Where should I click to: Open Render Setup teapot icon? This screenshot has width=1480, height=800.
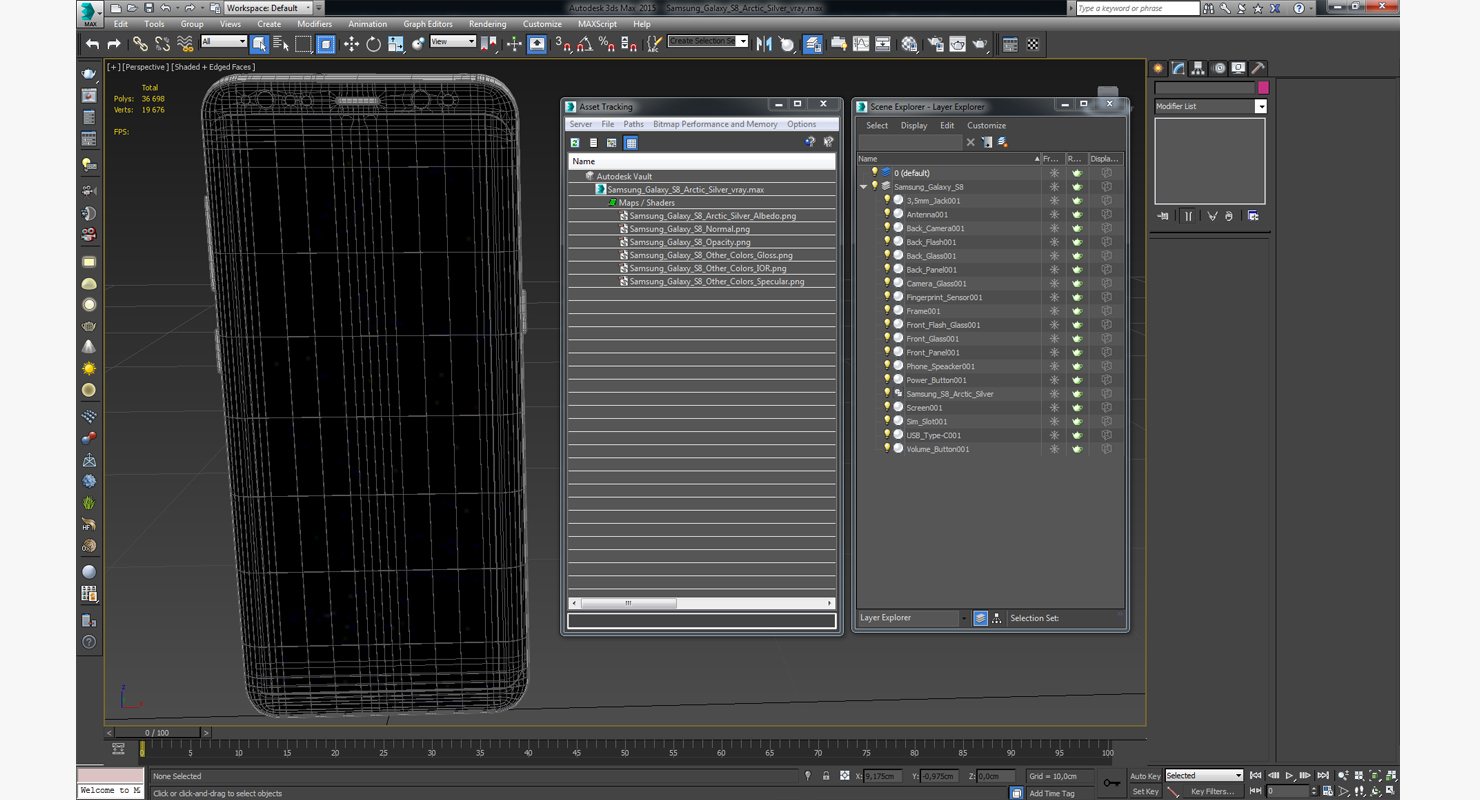point(935,44)
